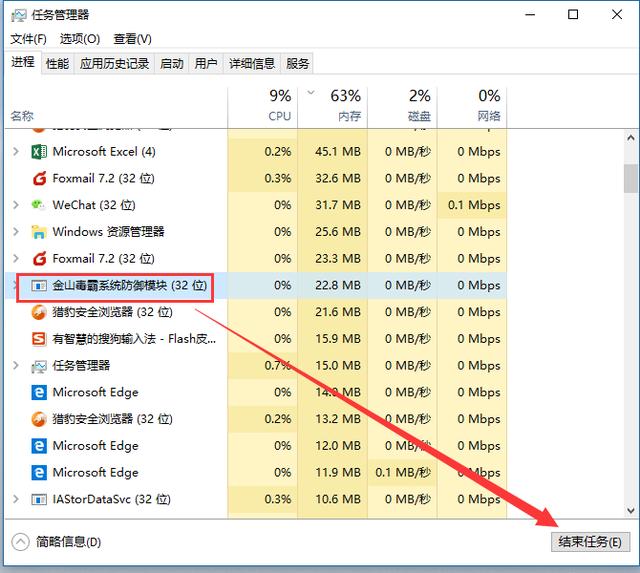
Task: Click the scrollbar down arrow
Action: point(631,511)
